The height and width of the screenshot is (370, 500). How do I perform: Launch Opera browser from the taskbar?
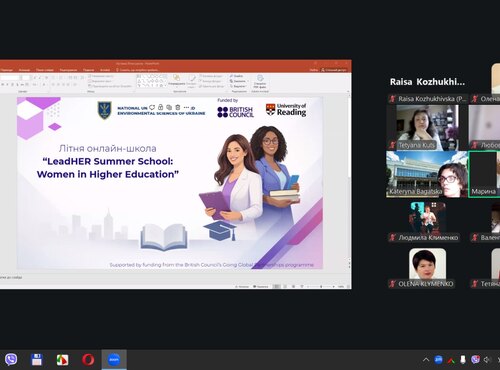(x=88, y=360)
